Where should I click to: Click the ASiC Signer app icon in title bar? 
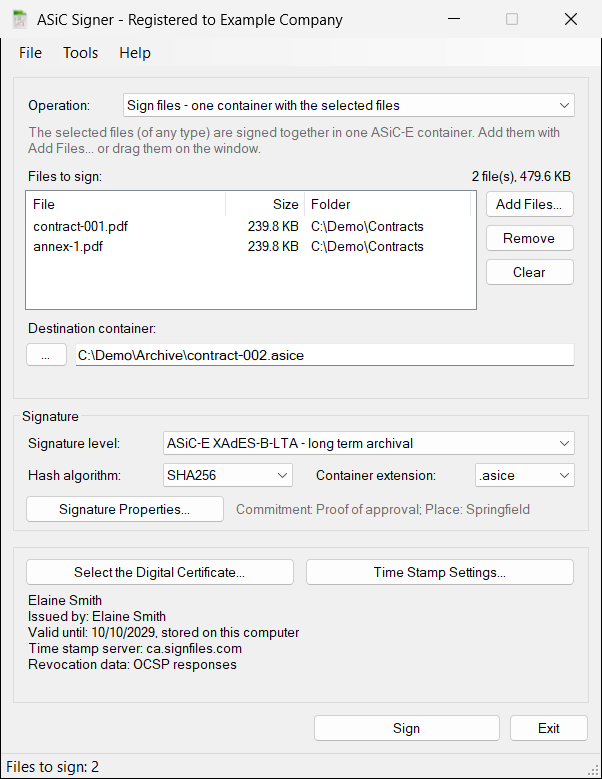click(19, 19)
